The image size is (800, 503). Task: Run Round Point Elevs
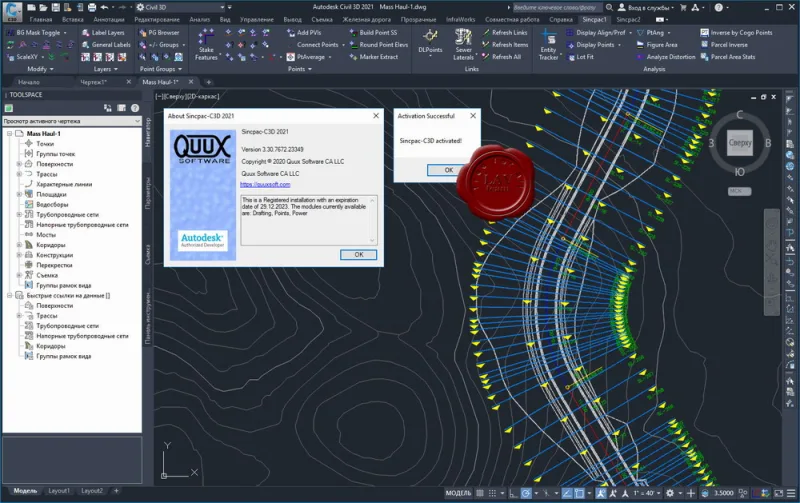pos(379,44)
